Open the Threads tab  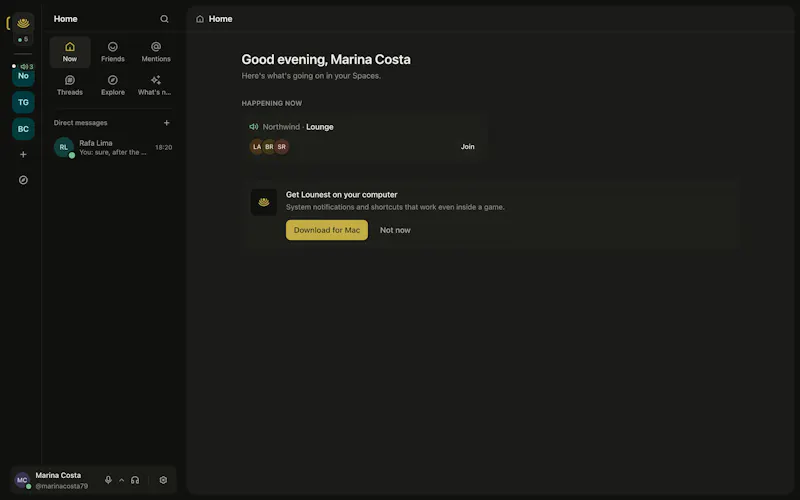point(70,85)
